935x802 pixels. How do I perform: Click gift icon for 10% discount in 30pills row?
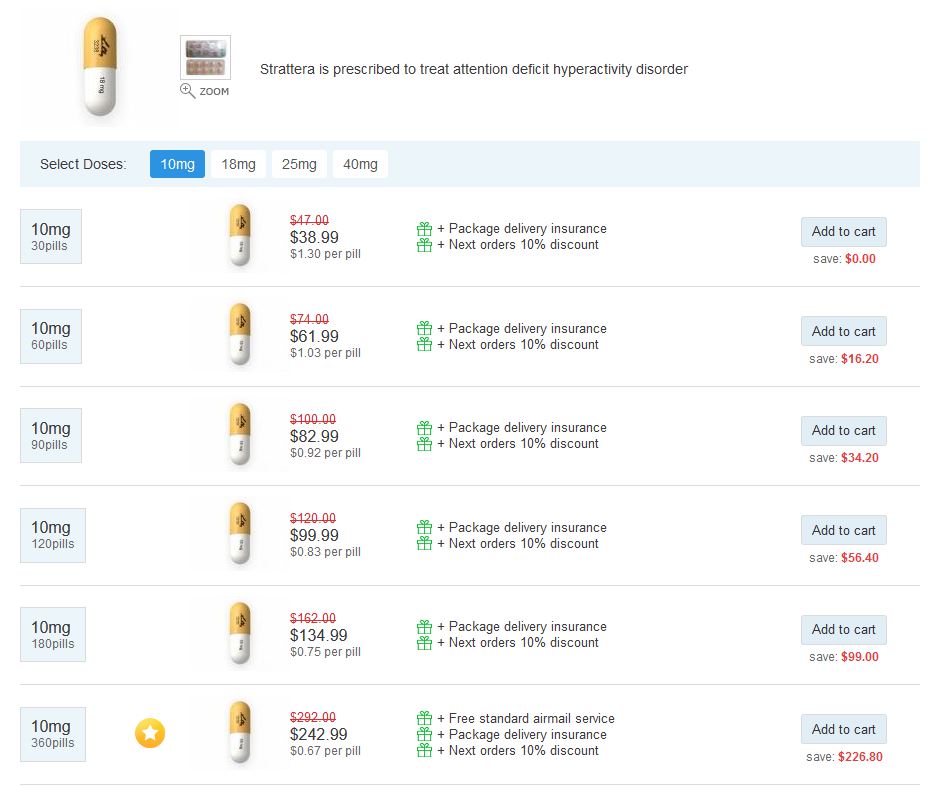[x=425, y=244]
